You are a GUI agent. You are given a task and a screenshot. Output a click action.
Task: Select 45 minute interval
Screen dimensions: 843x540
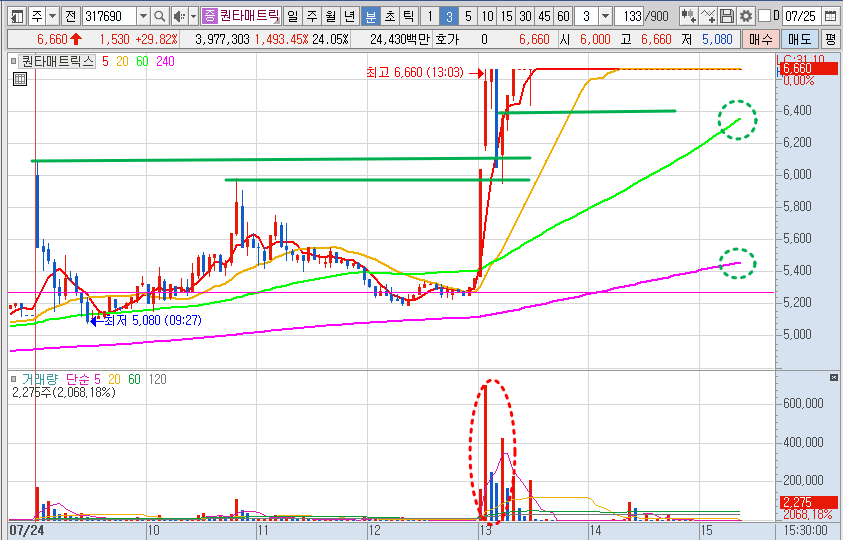coord(545,17)
